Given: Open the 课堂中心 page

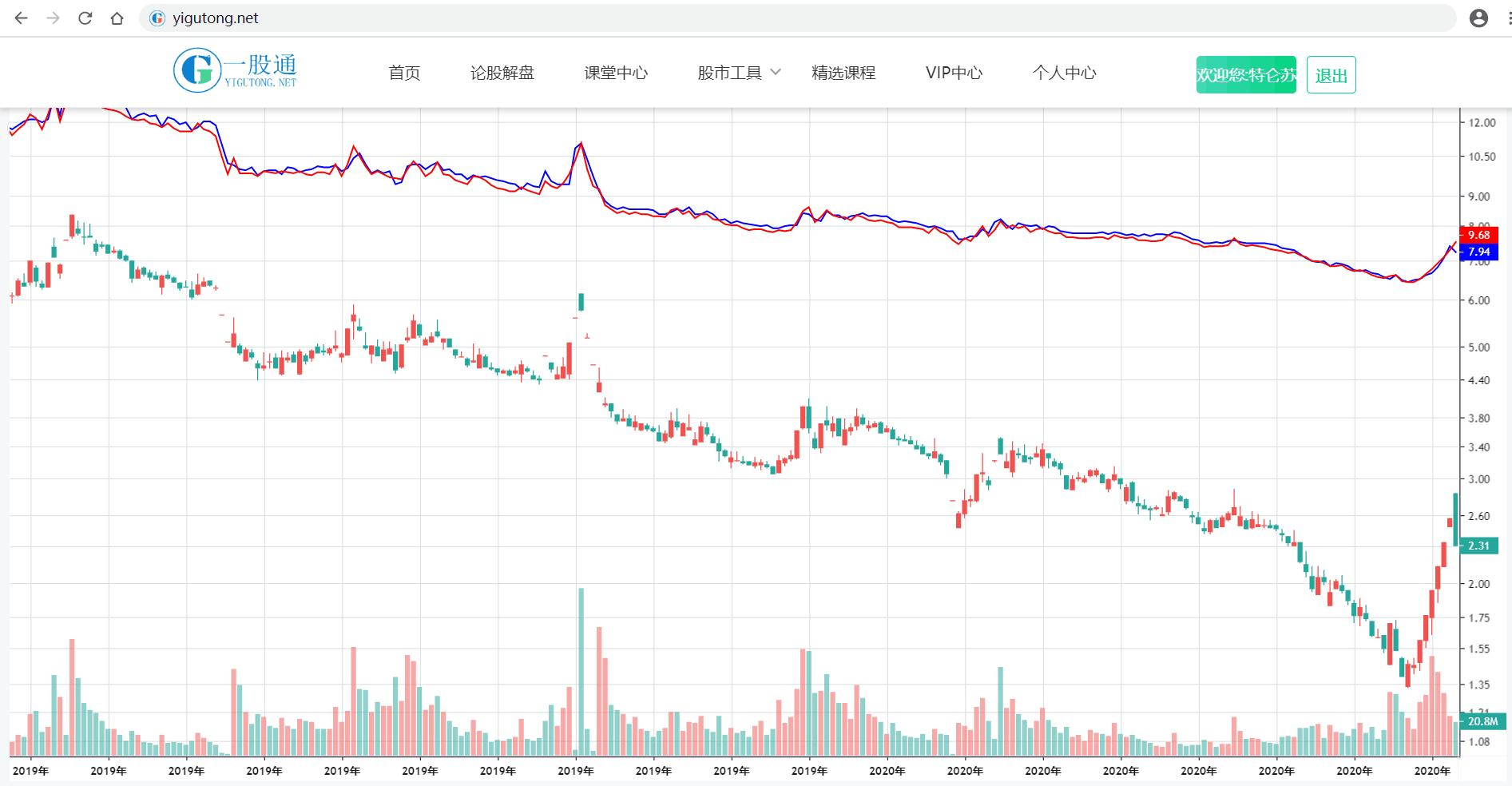Looking at the screenshot, I should tap(617, 73).
